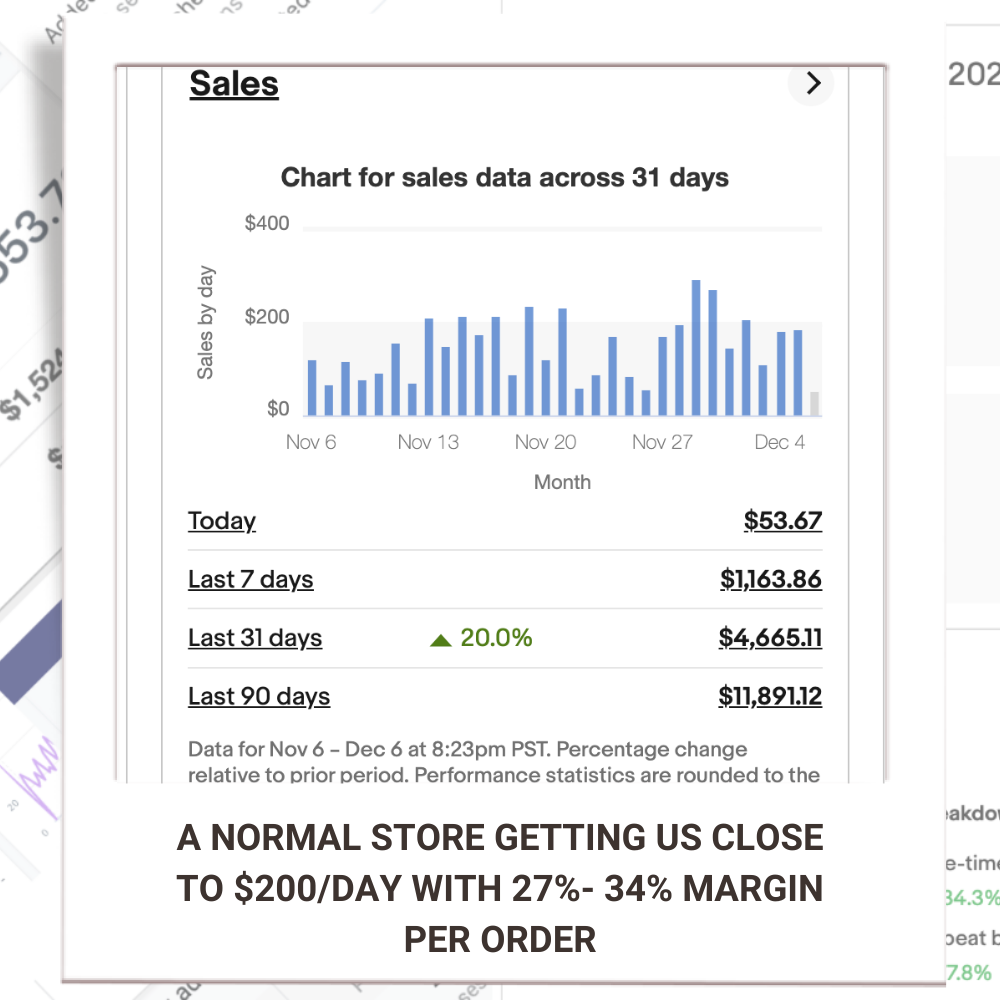This screenshot has height=1000, width=1000.
Task: Select the first blue bar above Nov 6
Action: click(x=312, y=388)
